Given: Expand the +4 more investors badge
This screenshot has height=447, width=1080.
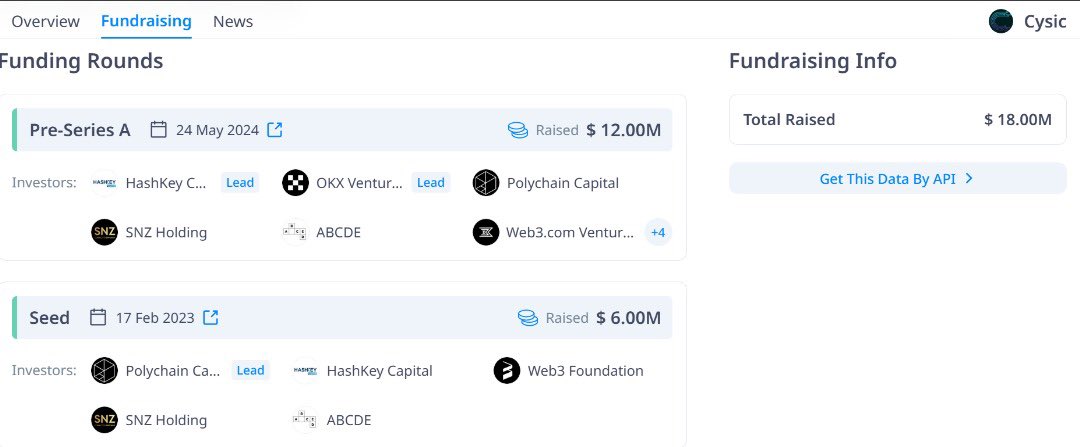Looking at the screenshot, I should (658, 232).
